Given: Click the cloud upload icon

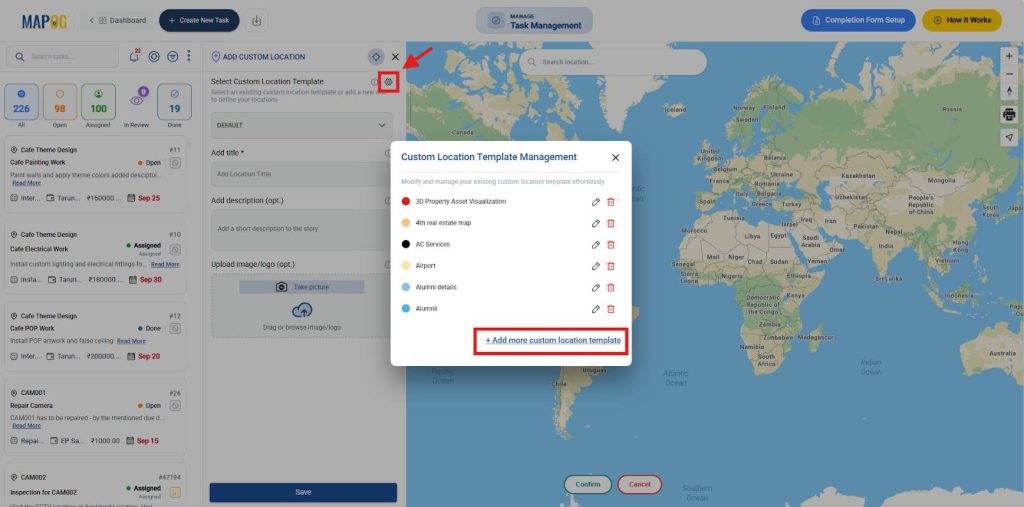Looking at the screenshot, I should (302, 310).
